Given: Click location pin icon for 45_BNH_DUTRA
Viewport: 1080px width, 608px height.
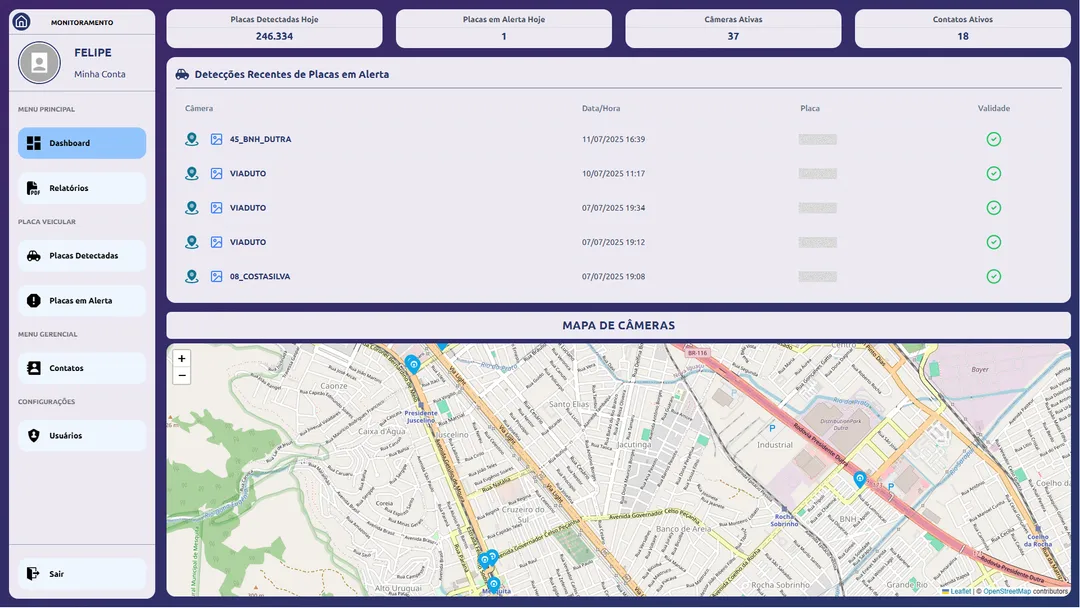Looking at the screenshot, I should pos(192,139).
